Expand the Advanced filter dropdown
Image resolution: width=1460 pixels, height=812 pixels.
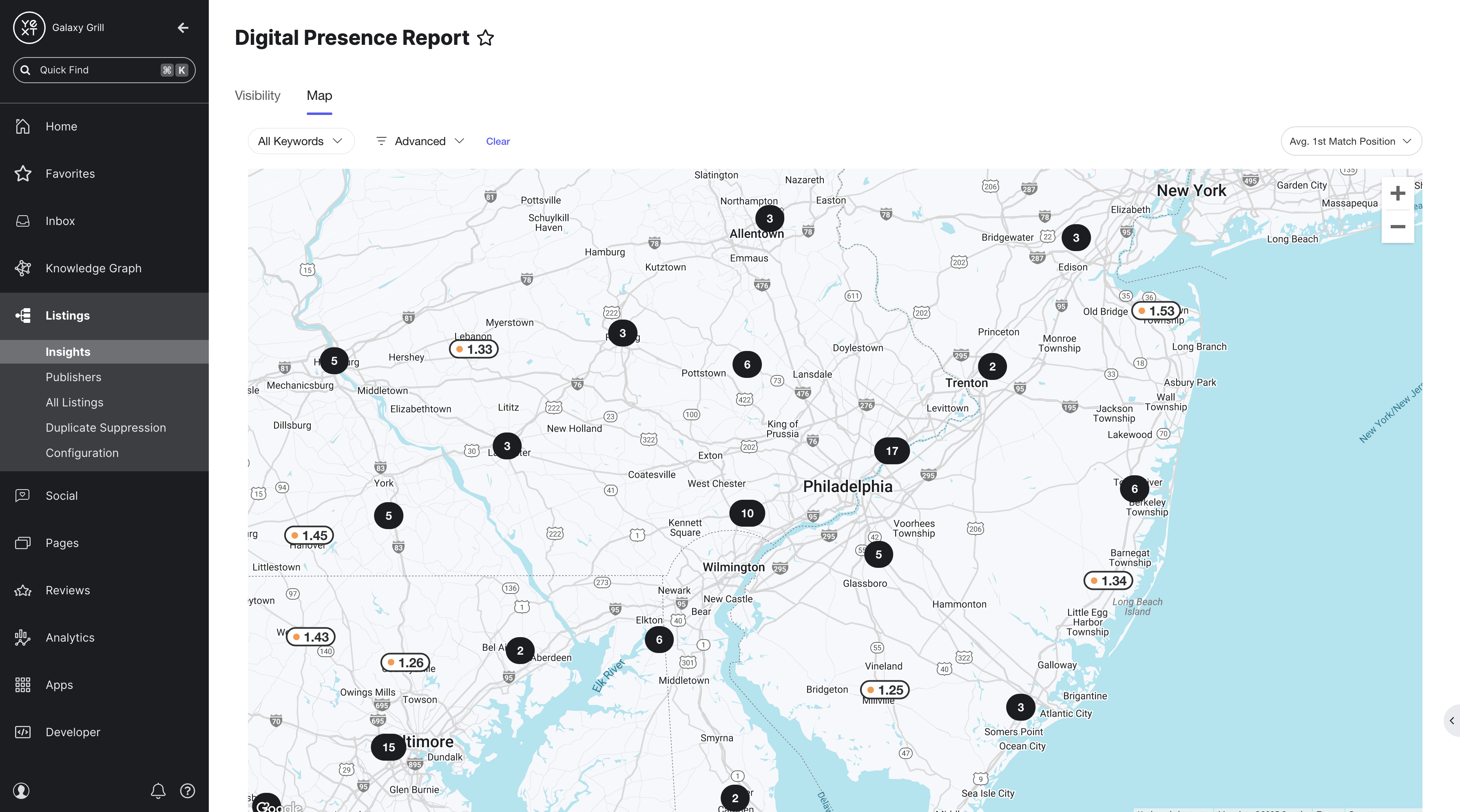[x=420, y=141]
